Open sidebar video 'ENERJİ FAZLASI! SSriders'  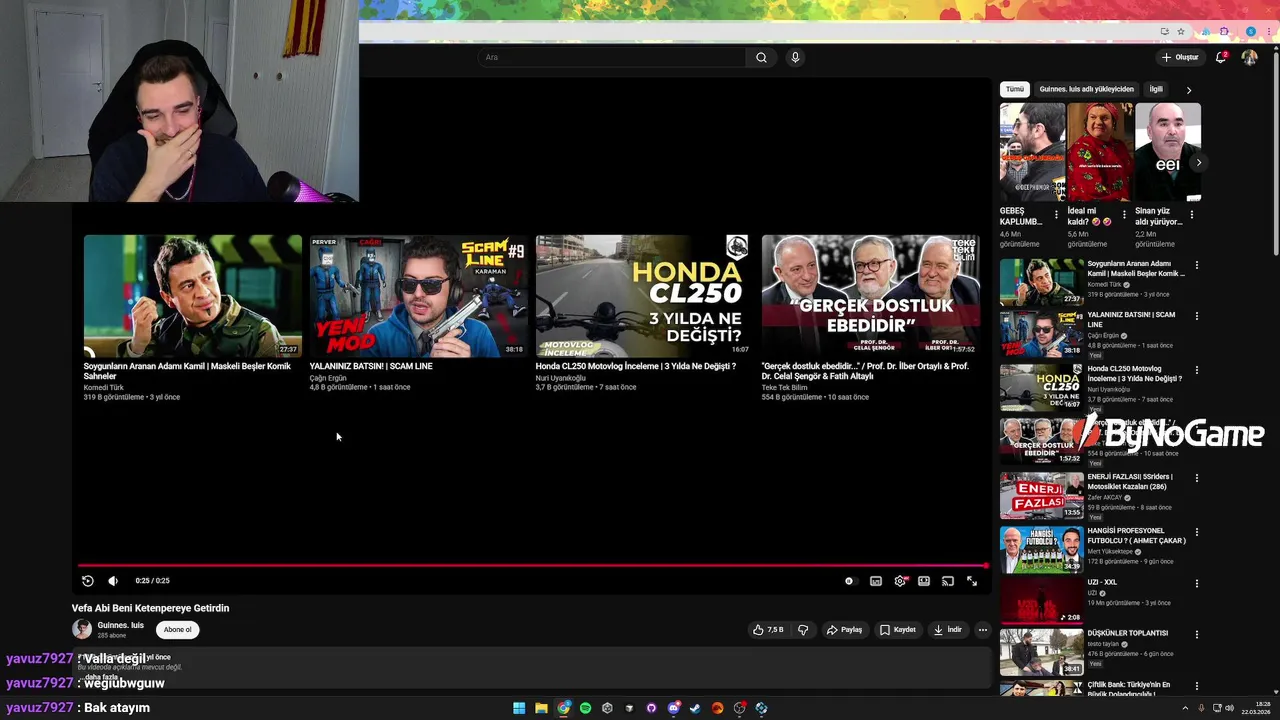tap(1041, 495)
